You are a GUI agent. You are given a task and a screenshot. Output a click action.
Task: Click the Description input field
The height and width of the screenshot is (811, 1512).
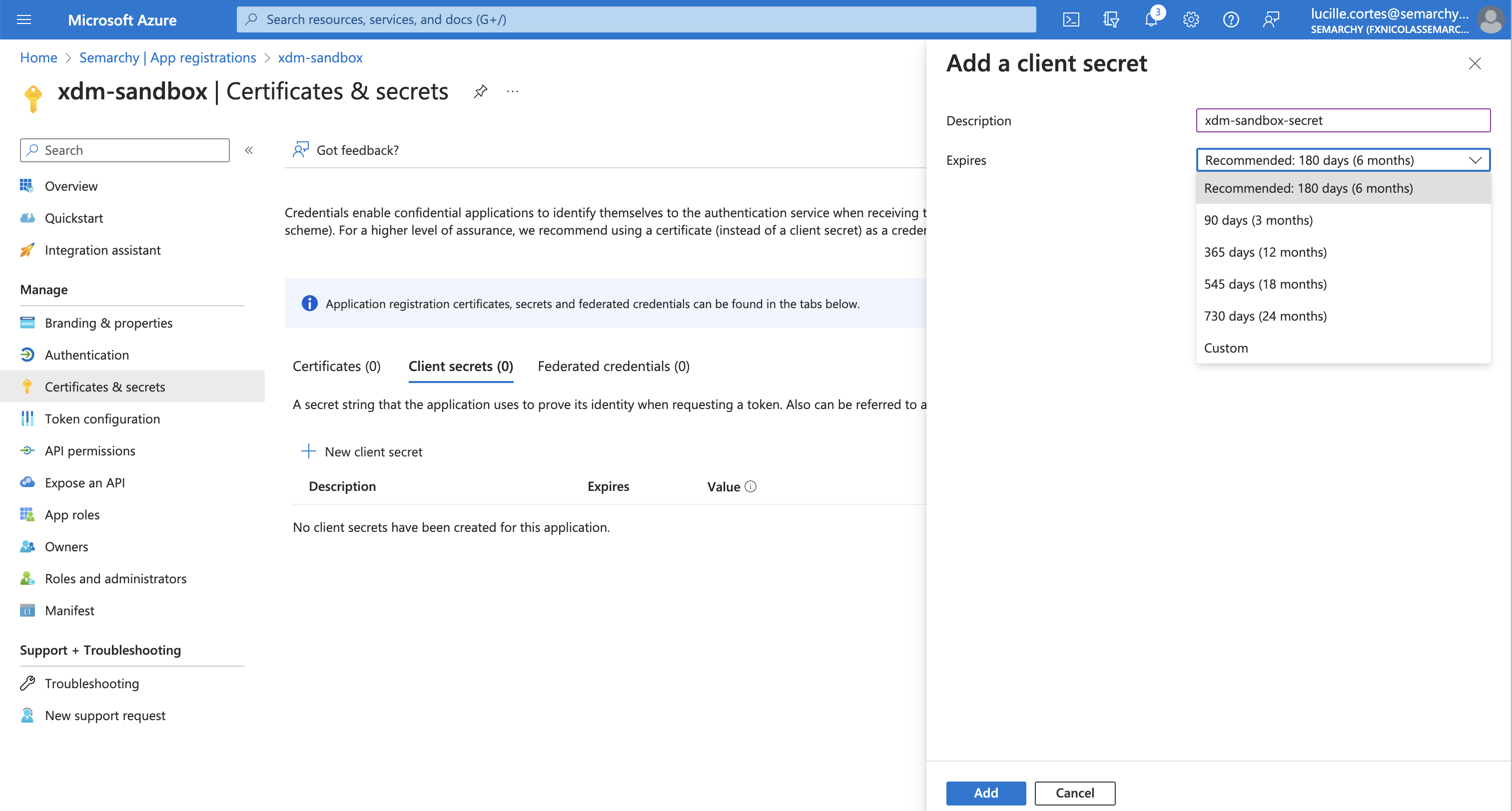click(x=1343, y=120)
